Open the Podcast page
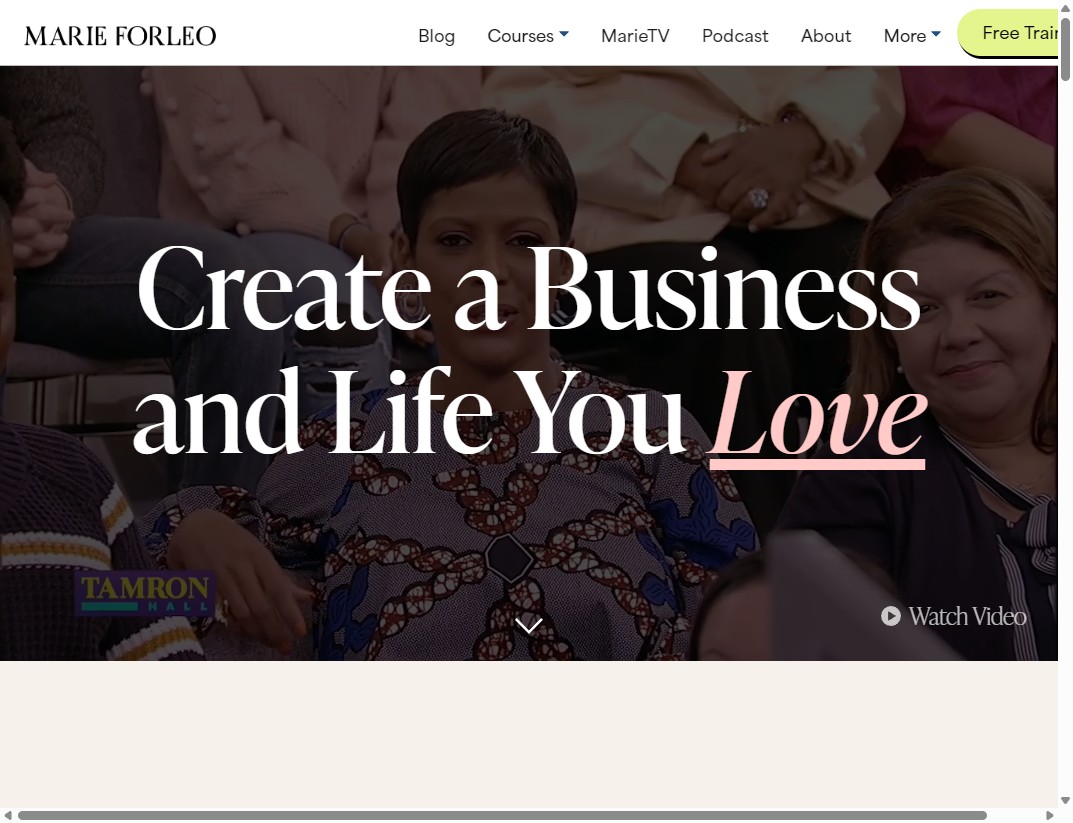Screen dimensions: 1073x823 [735, 35]
